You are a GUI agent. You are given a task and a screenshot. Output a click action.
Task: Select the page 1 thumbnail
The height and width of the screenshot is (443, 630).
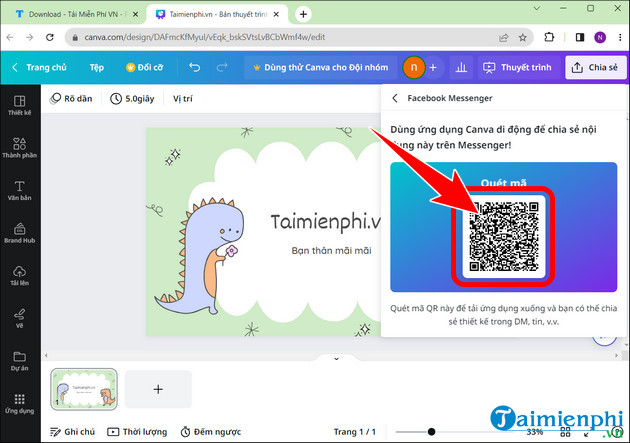tap(84, 389)
